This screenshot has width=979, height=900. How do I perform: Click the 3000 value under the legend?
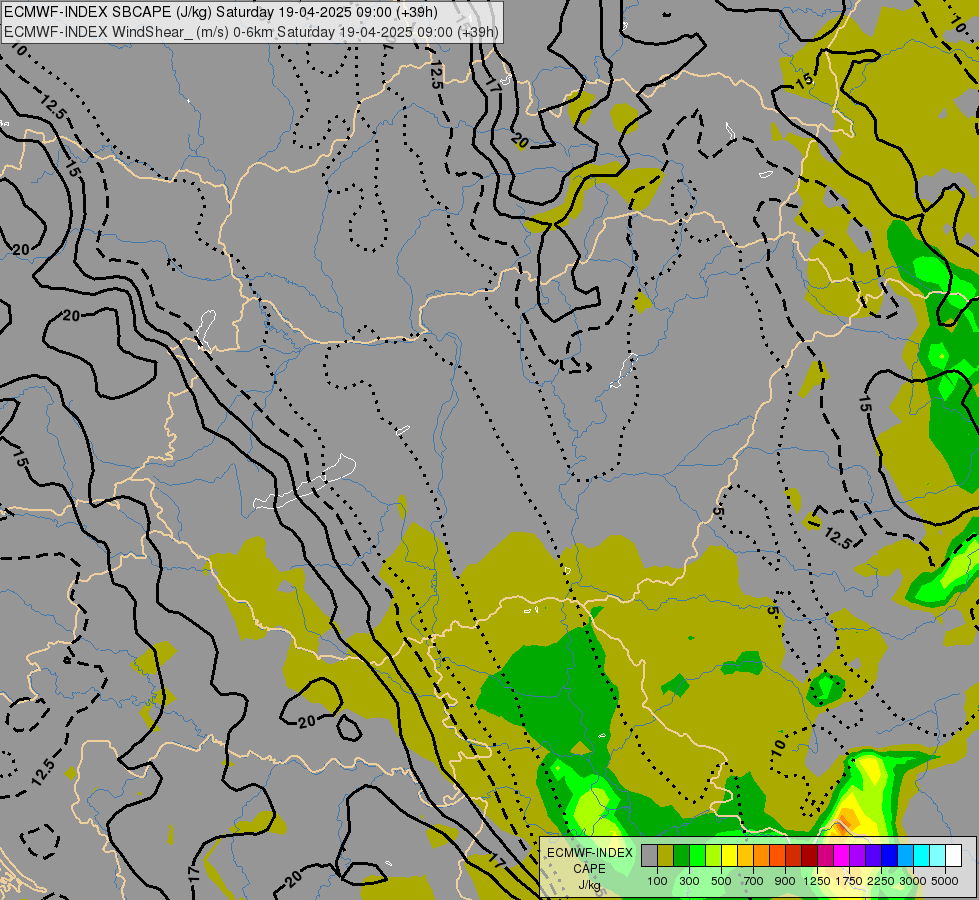tap(913, 881)
